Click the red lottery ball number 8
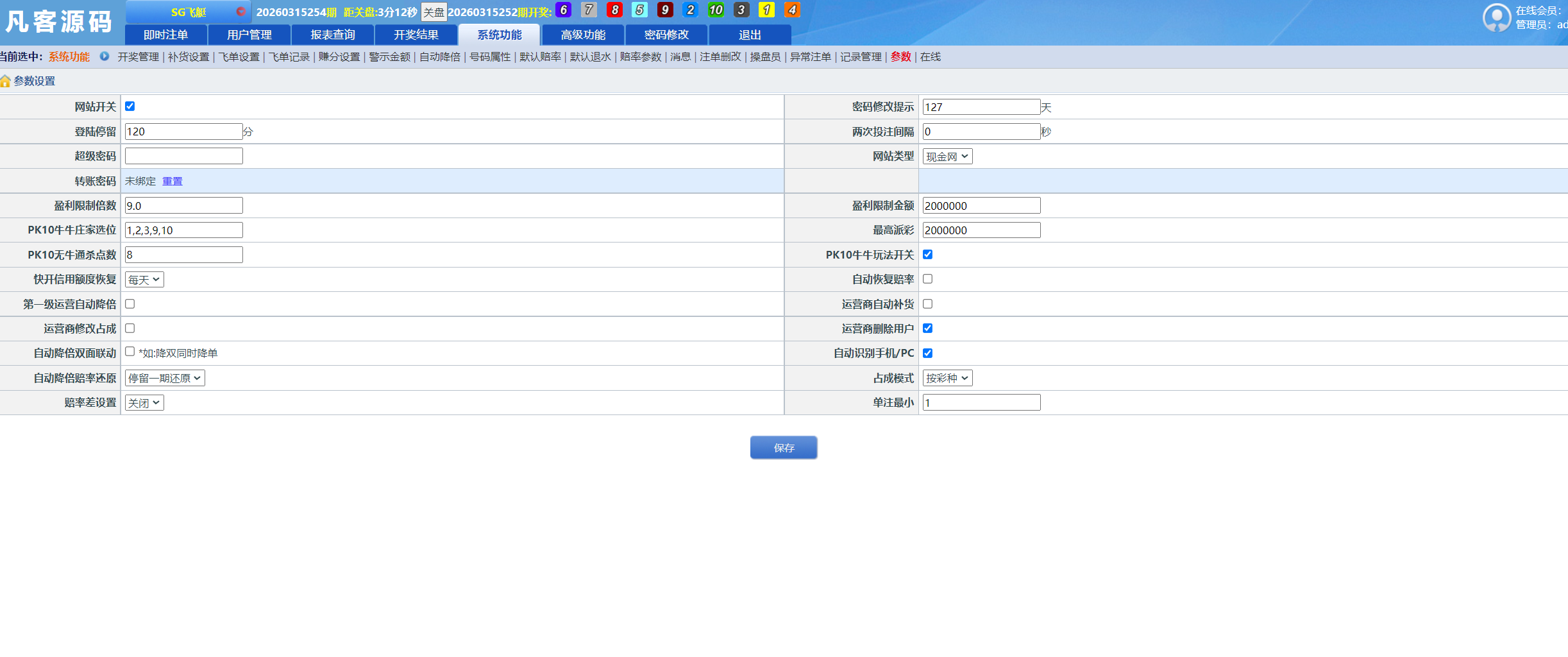The height and width of the screenshot is (657, 1568). click(x=614, y=10)
